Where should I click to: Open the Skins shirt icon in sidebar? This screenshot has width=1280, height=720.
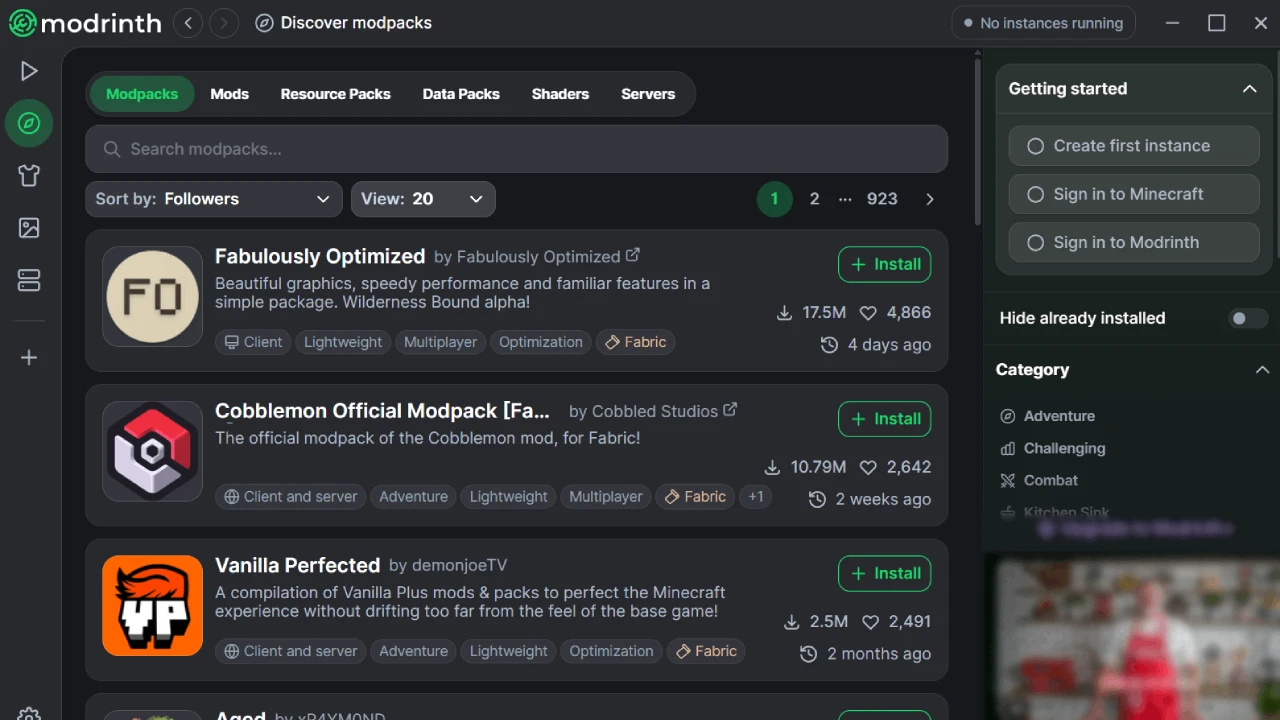point(29,176)
